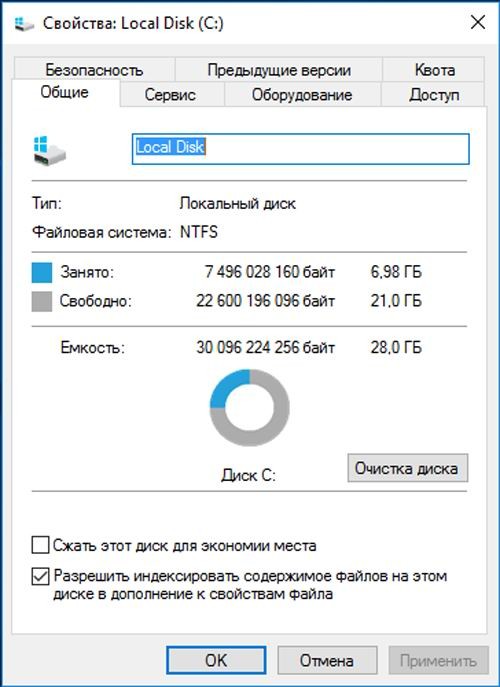The image size is (500, 687).
Task: Click the Применить button
Action: tap(438, 660)
